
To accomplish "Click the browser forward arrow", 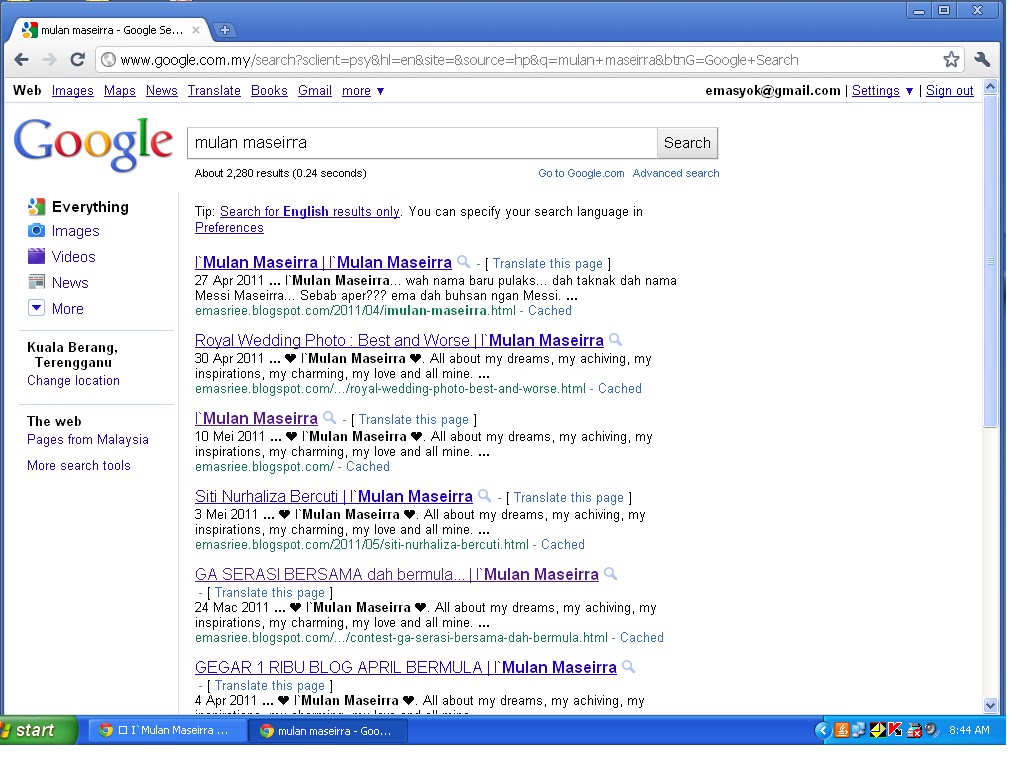I will pos(49,60).
